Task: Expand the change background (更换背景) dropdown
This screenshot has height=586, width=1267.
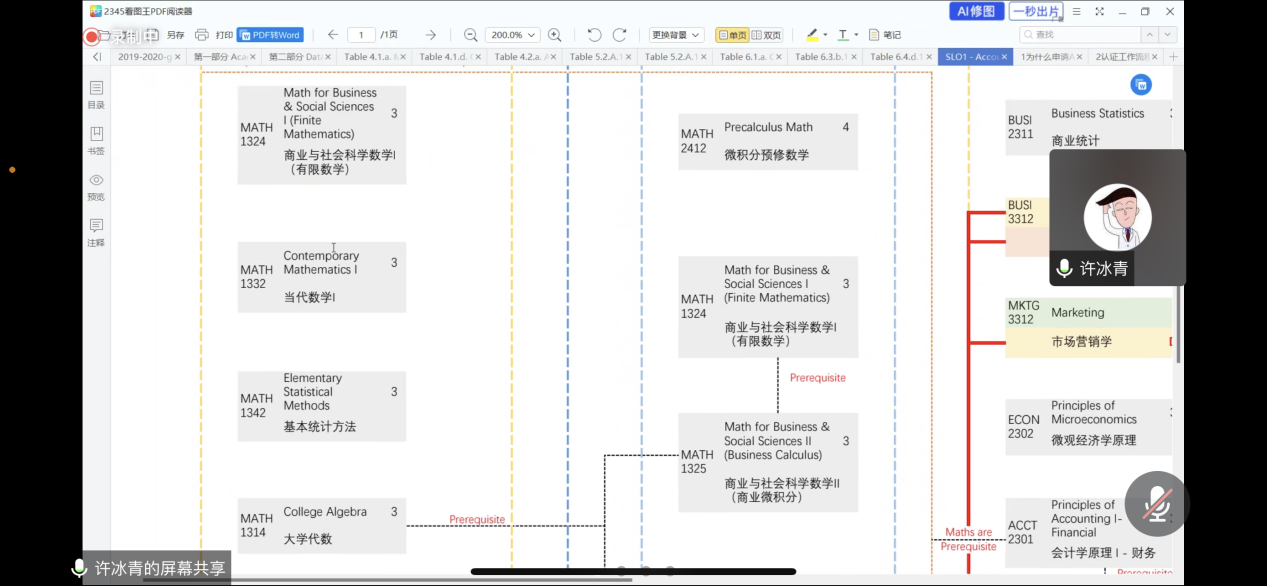Action: [676, 35]
